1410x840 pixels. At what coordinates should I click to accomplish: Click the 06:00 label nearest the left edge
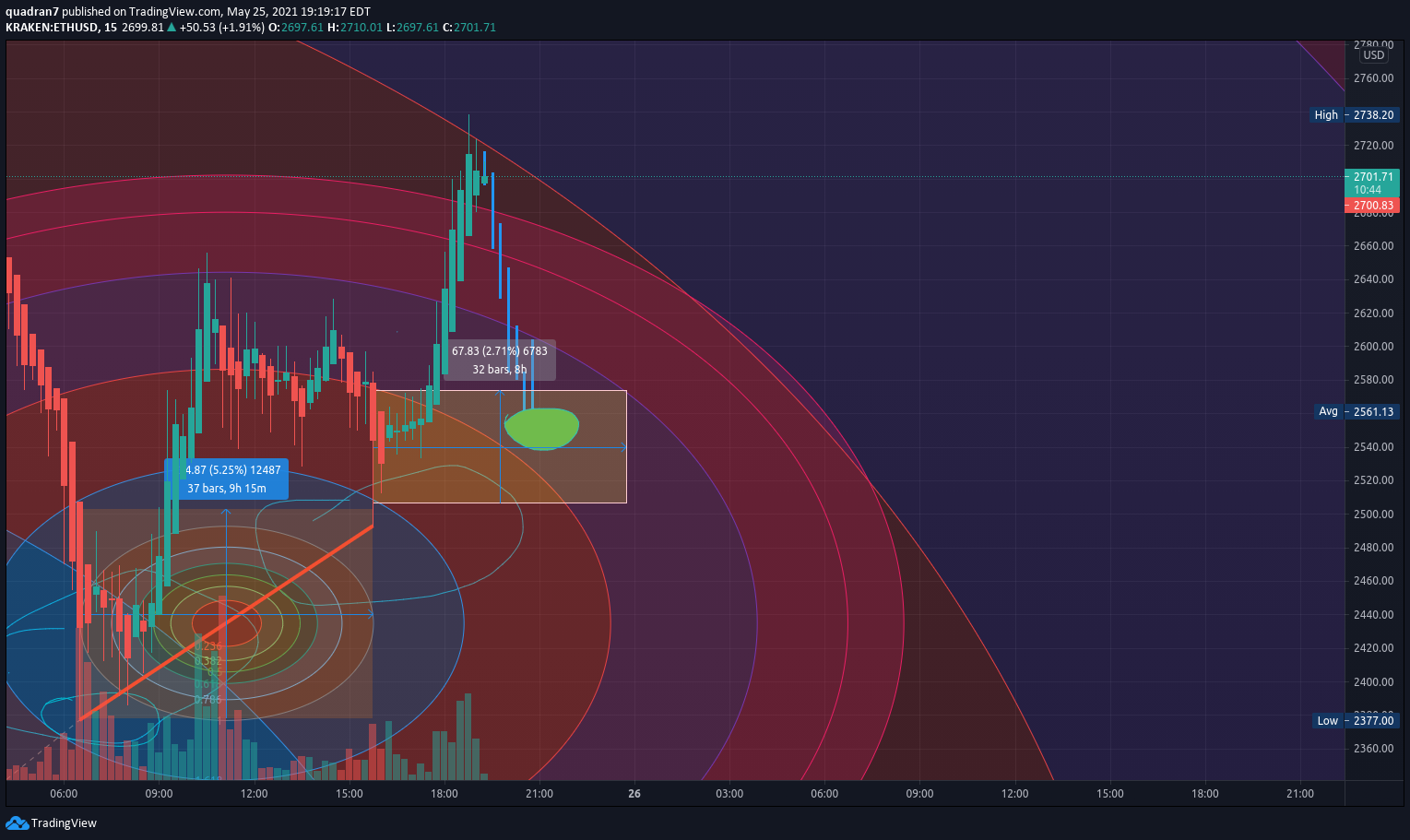[x=64, y=793]
